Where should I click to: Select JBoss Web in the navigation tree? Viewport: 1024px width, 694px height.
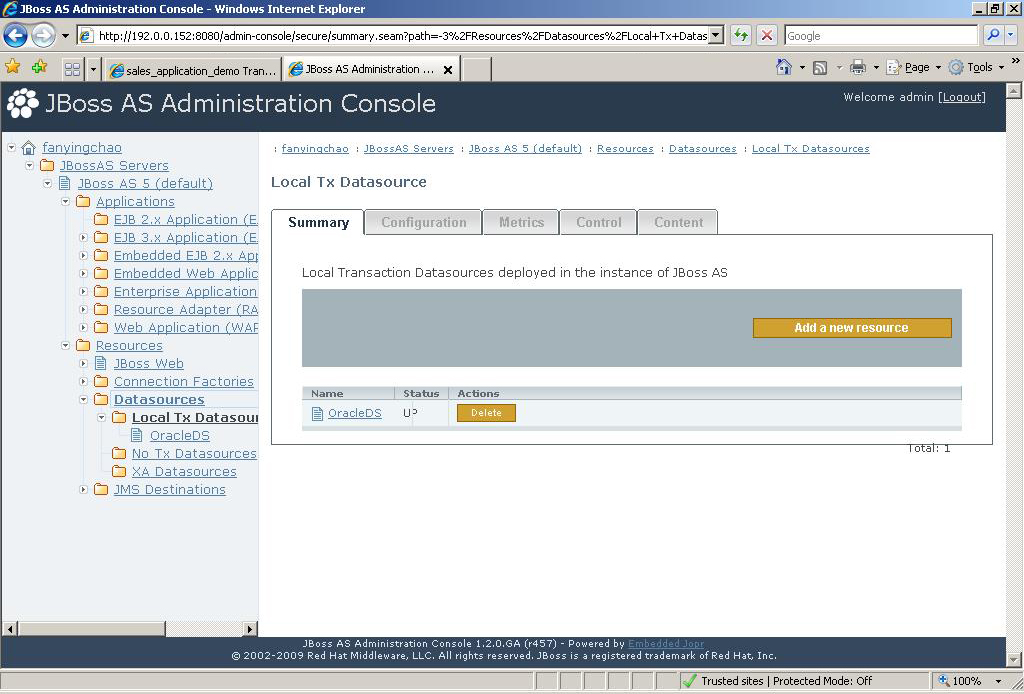149,363
